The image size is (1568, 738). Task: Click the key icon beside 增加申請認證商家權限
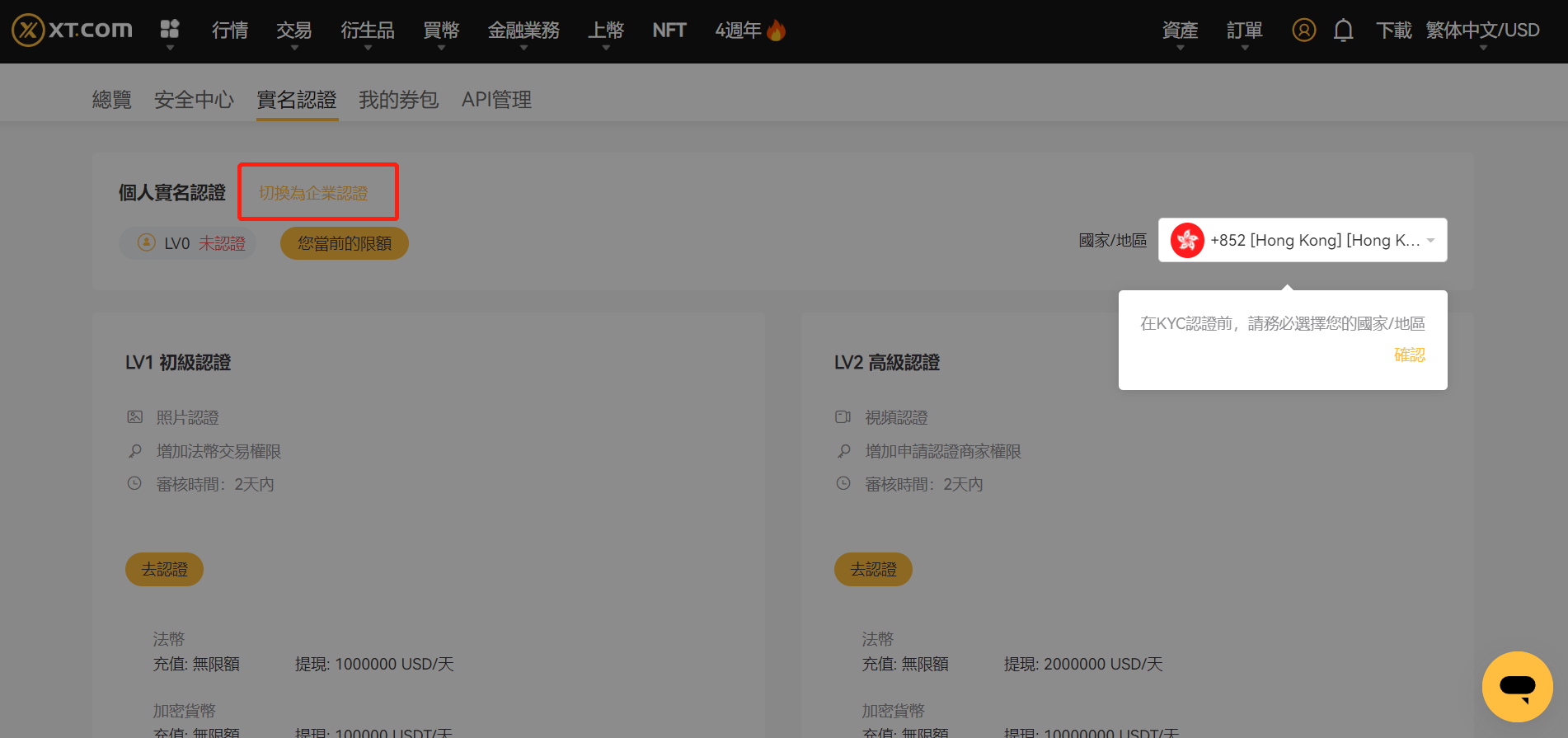(x=843, y=451)
